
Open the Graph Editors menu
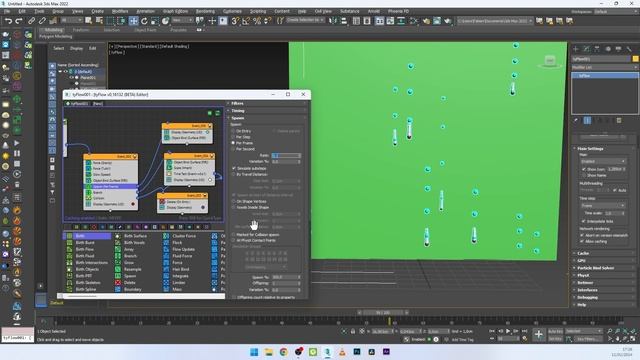click(x=175, y=11)
